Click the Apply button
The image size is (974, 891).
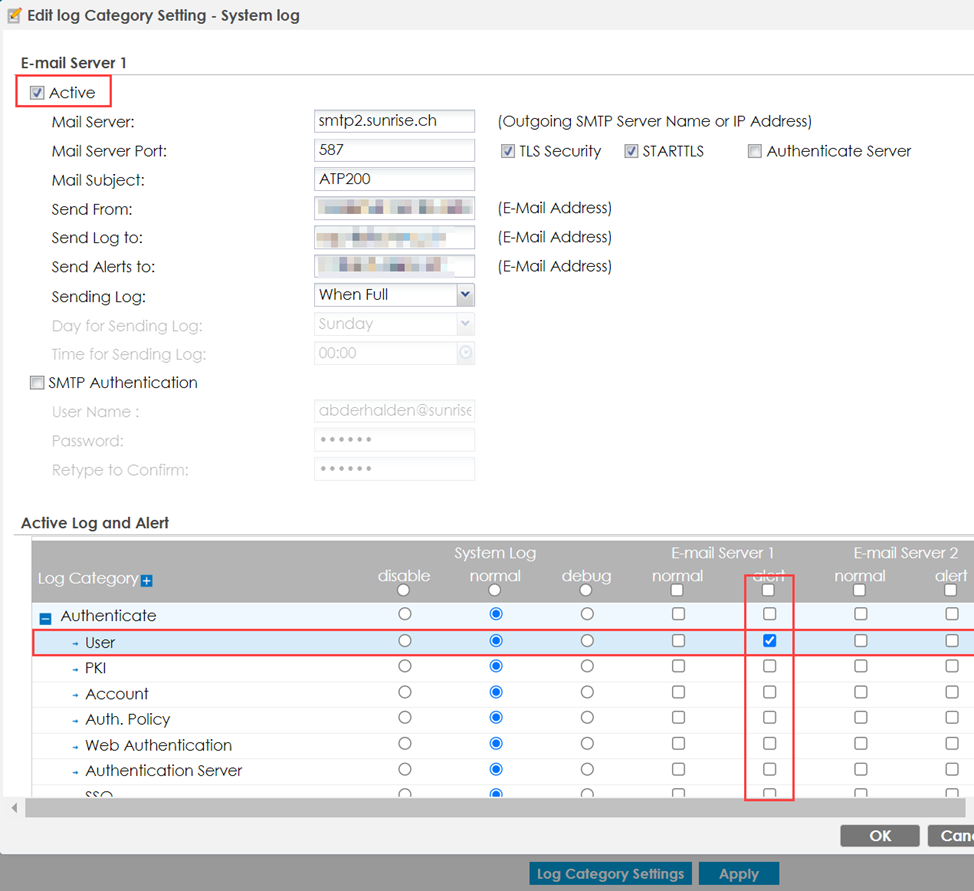click(x=738, y=874)
